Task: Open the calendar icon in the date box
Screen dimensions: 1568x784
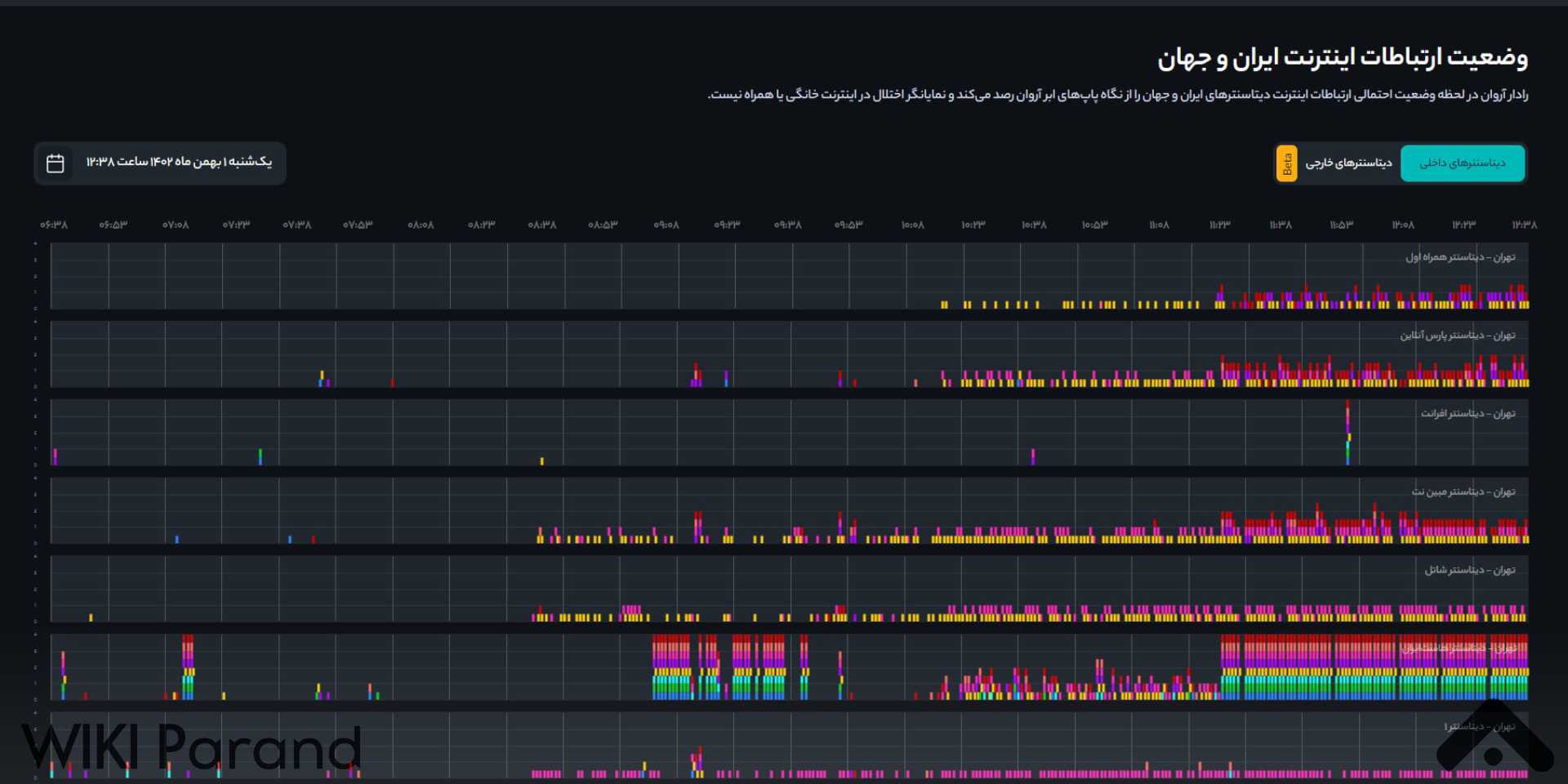Action: 56,163
